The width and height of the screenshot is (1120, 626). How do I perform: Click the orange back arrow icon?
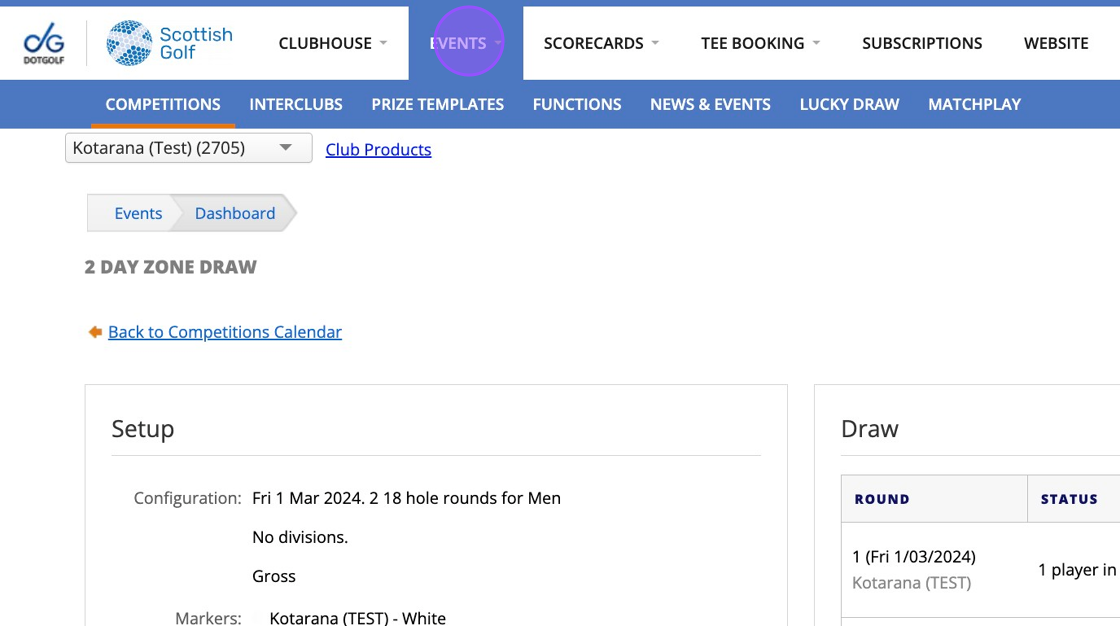pos(95,332)
